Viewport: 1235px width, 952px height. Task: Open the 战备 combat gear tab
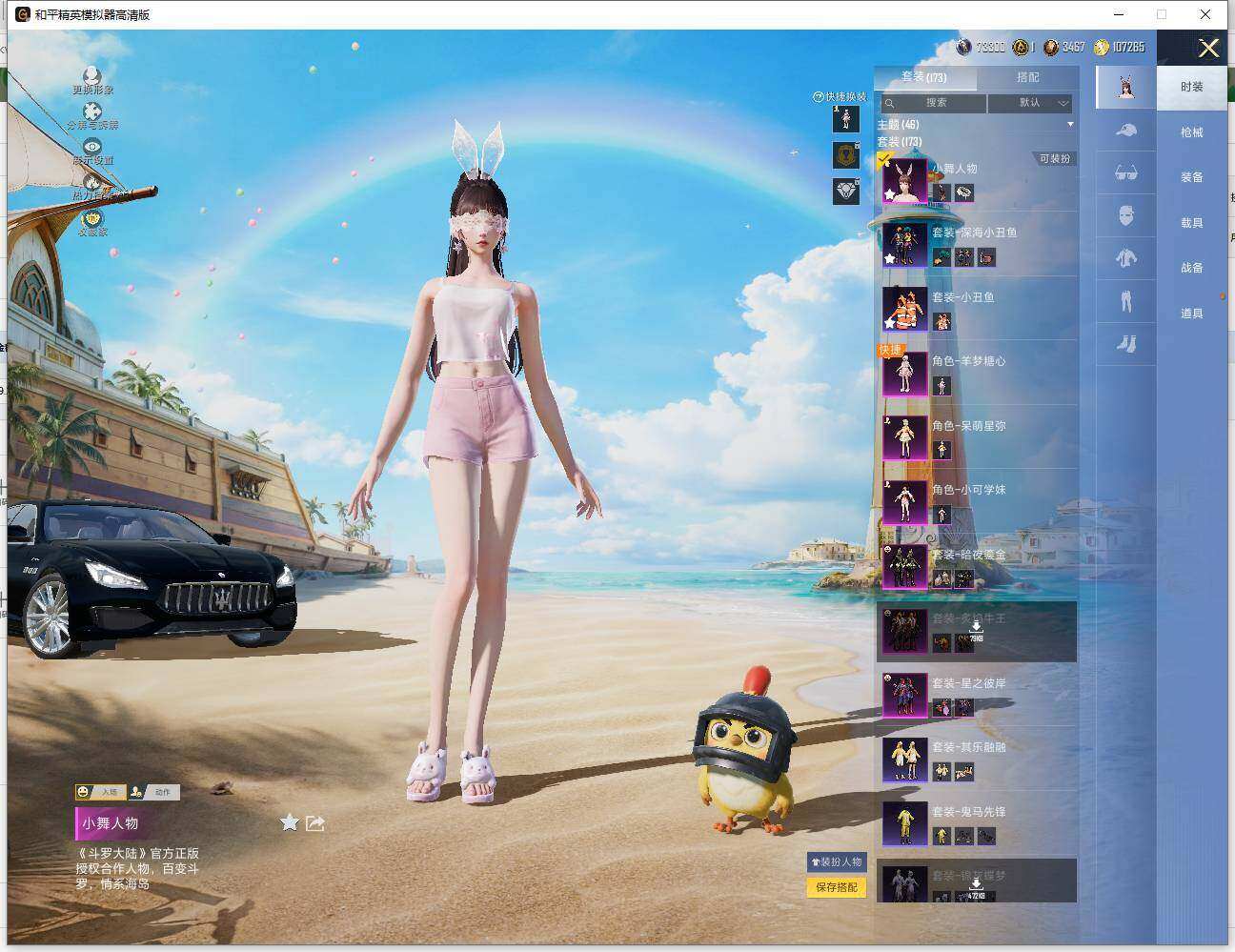1192,268
